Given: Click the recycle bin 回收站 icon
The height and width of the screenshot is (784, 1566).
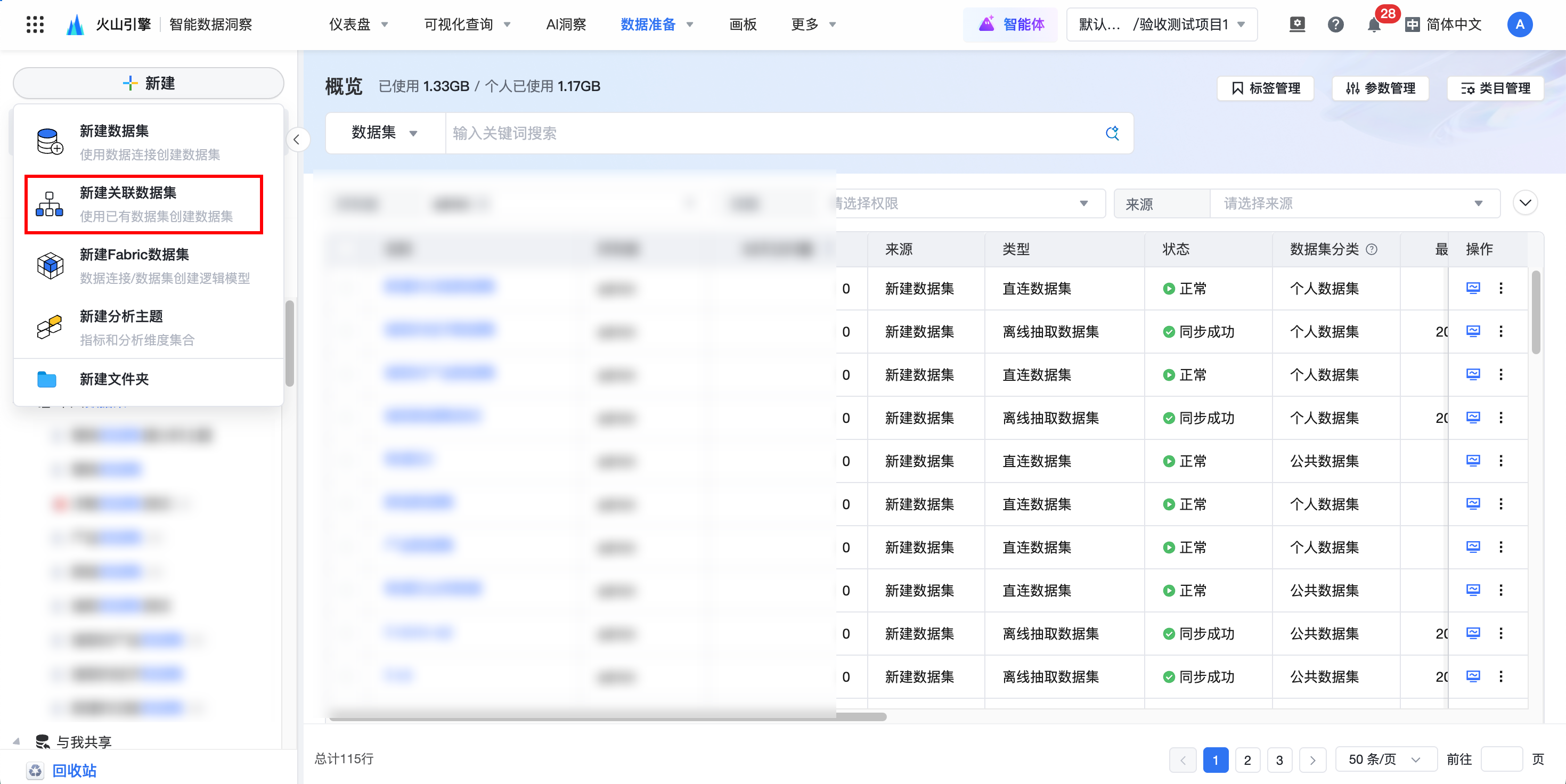Looking at the screenshot, I should point(35,770).
